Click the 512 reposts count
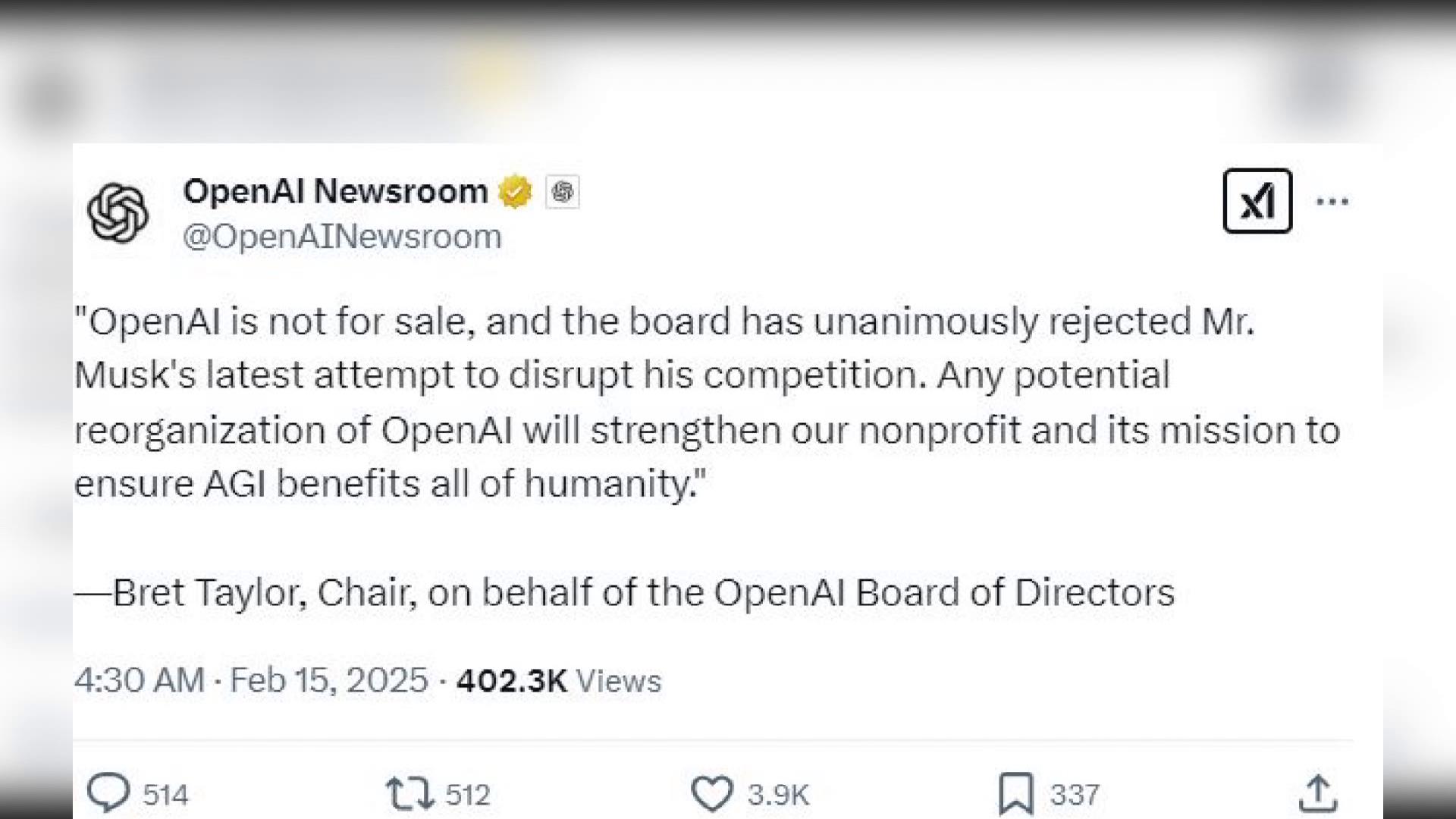The width and height of the screenshot is (1456, 819). click(x=468, y=795)
